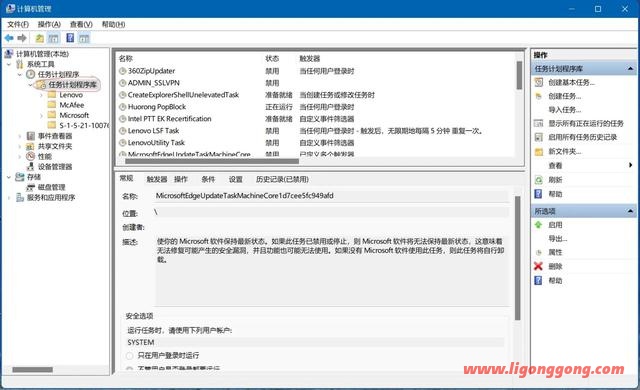Screen dimensions: 640x390
Task: Click 启用所有任务历史记录 action
Action: pos(582,137)
